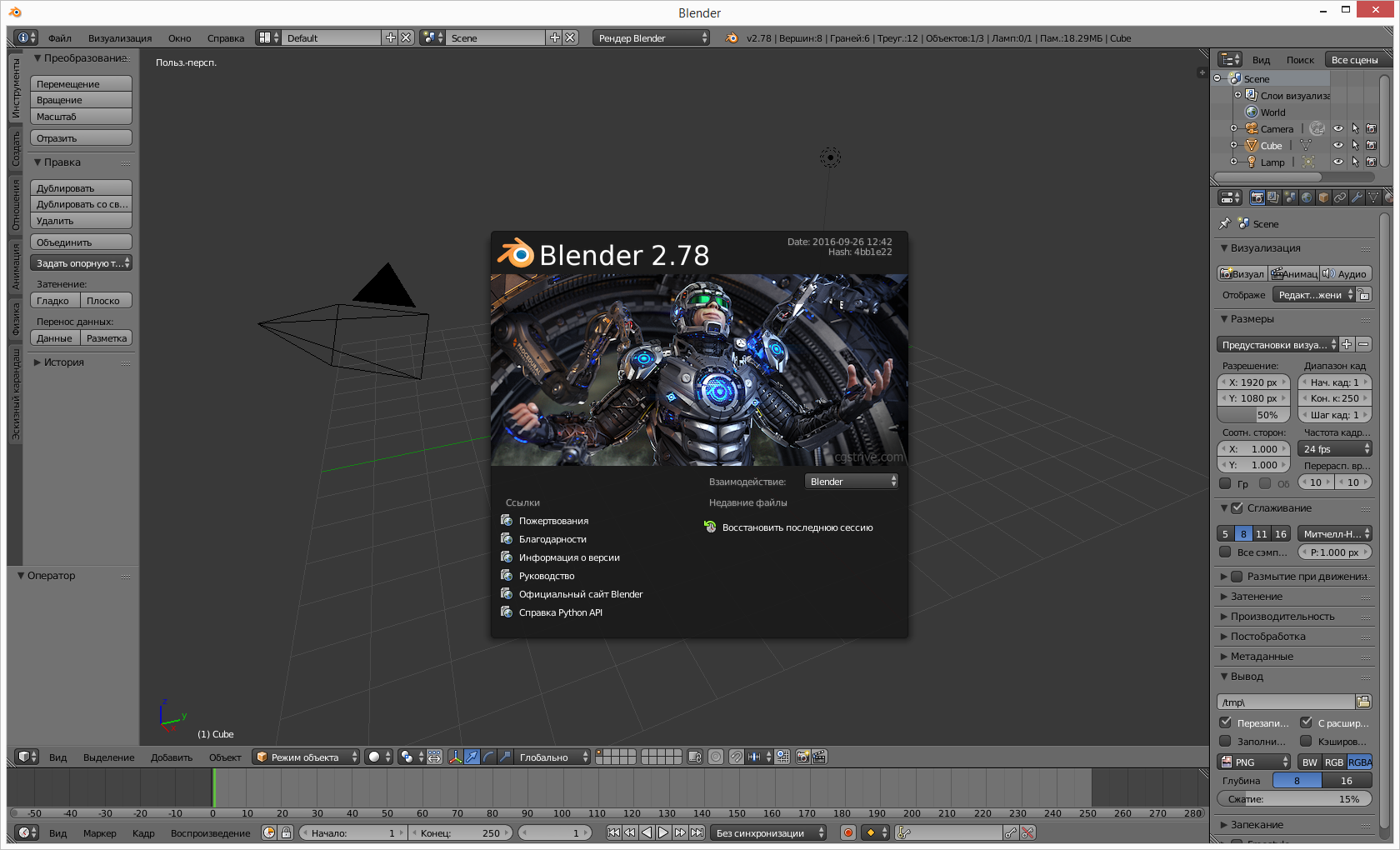Adjust the 50% resolution scale slider
Image resolution: width=1400 pixels, height=850 pixels.
click(x=1253, y=414)
